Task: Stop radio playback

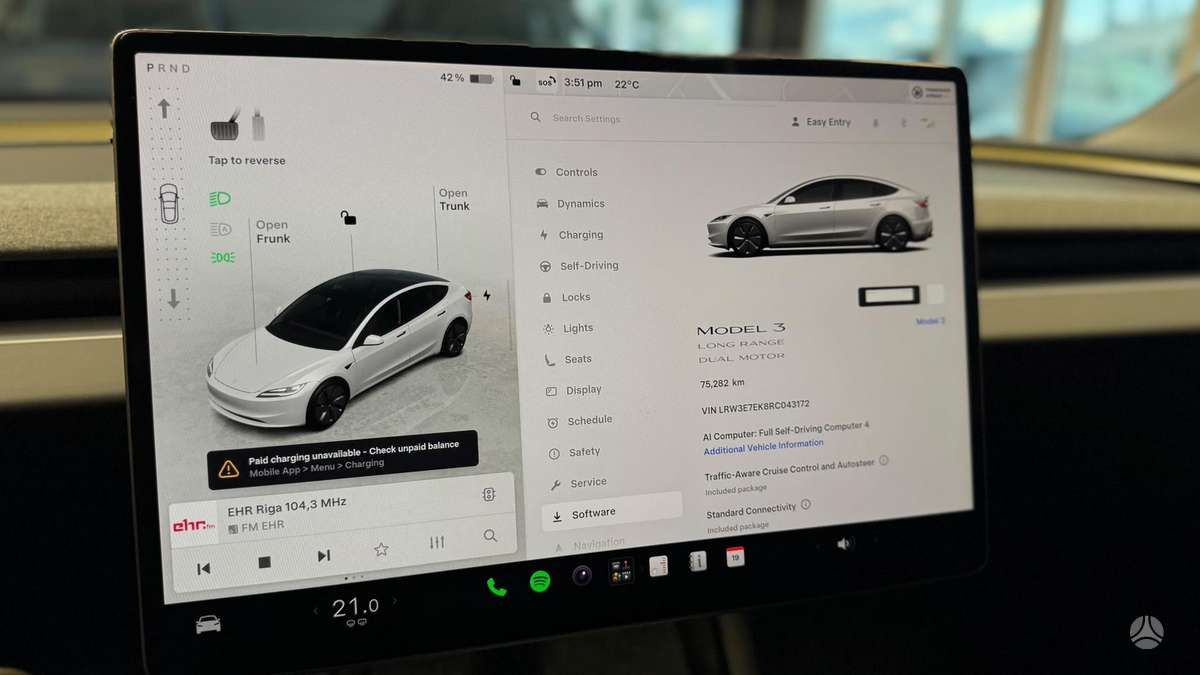Action: (x=264, y=562)
